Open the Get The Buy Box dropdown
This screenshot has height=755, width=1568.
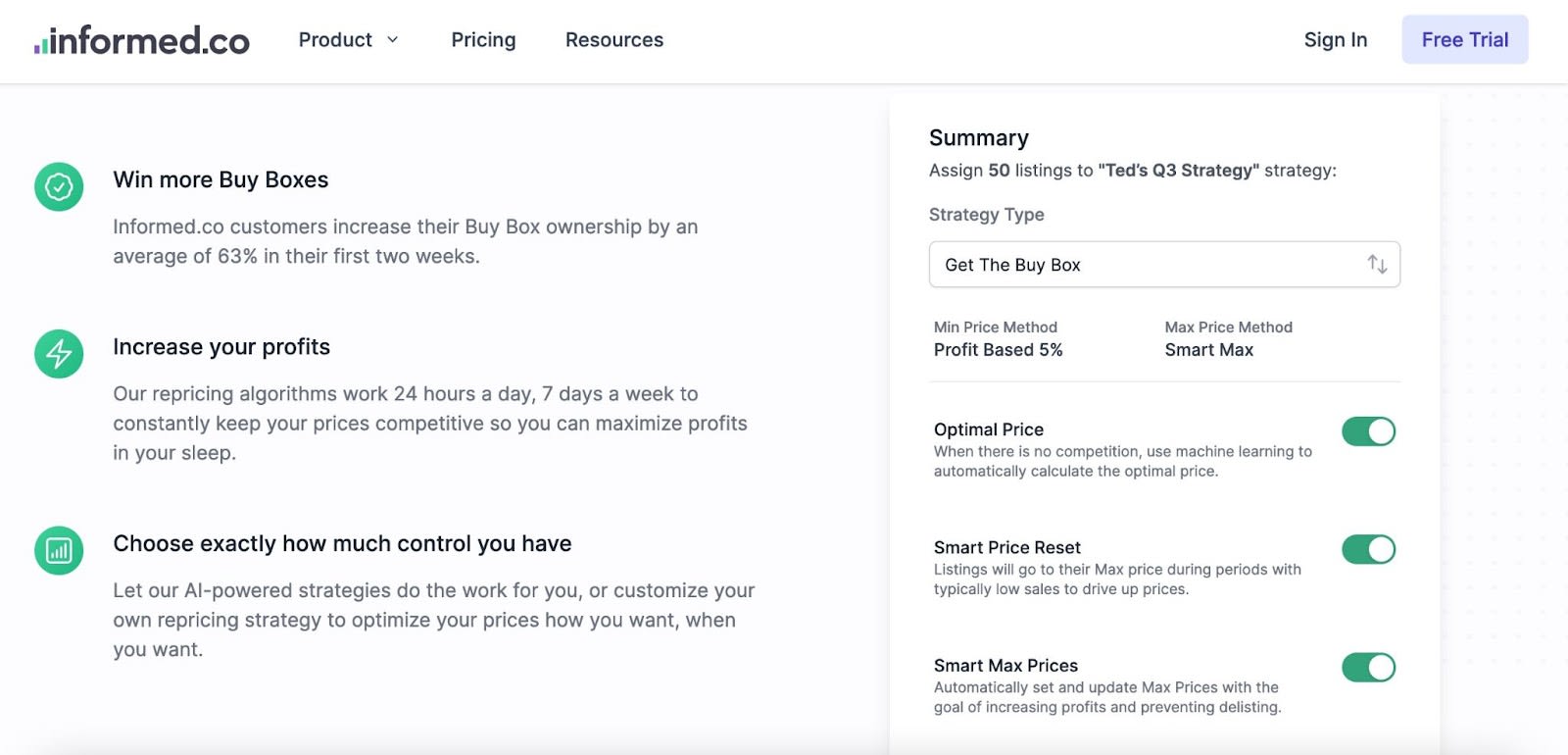coord(1164,265)
